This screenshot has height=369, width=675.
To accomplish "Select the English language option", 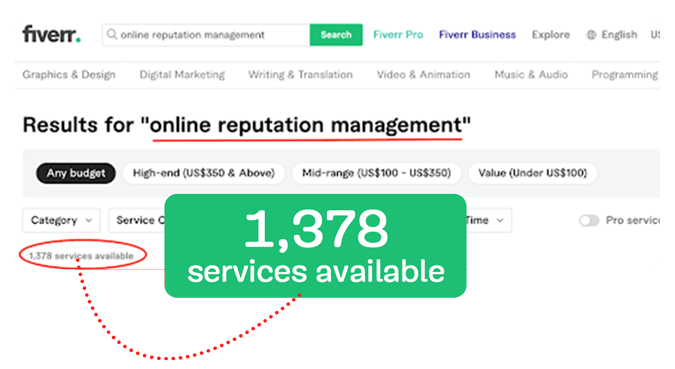I will (619, 35).
